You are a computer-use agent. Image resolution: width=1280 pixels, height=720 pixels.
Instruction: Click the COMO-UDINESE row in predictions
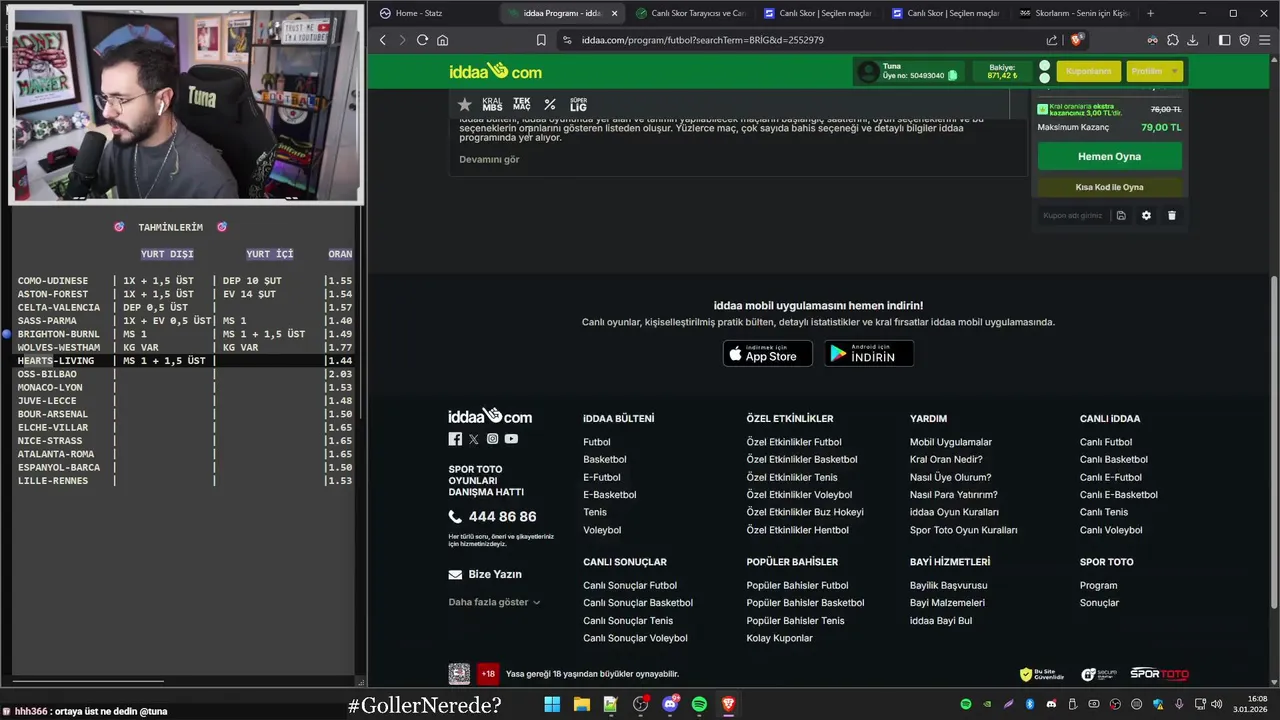185,281
